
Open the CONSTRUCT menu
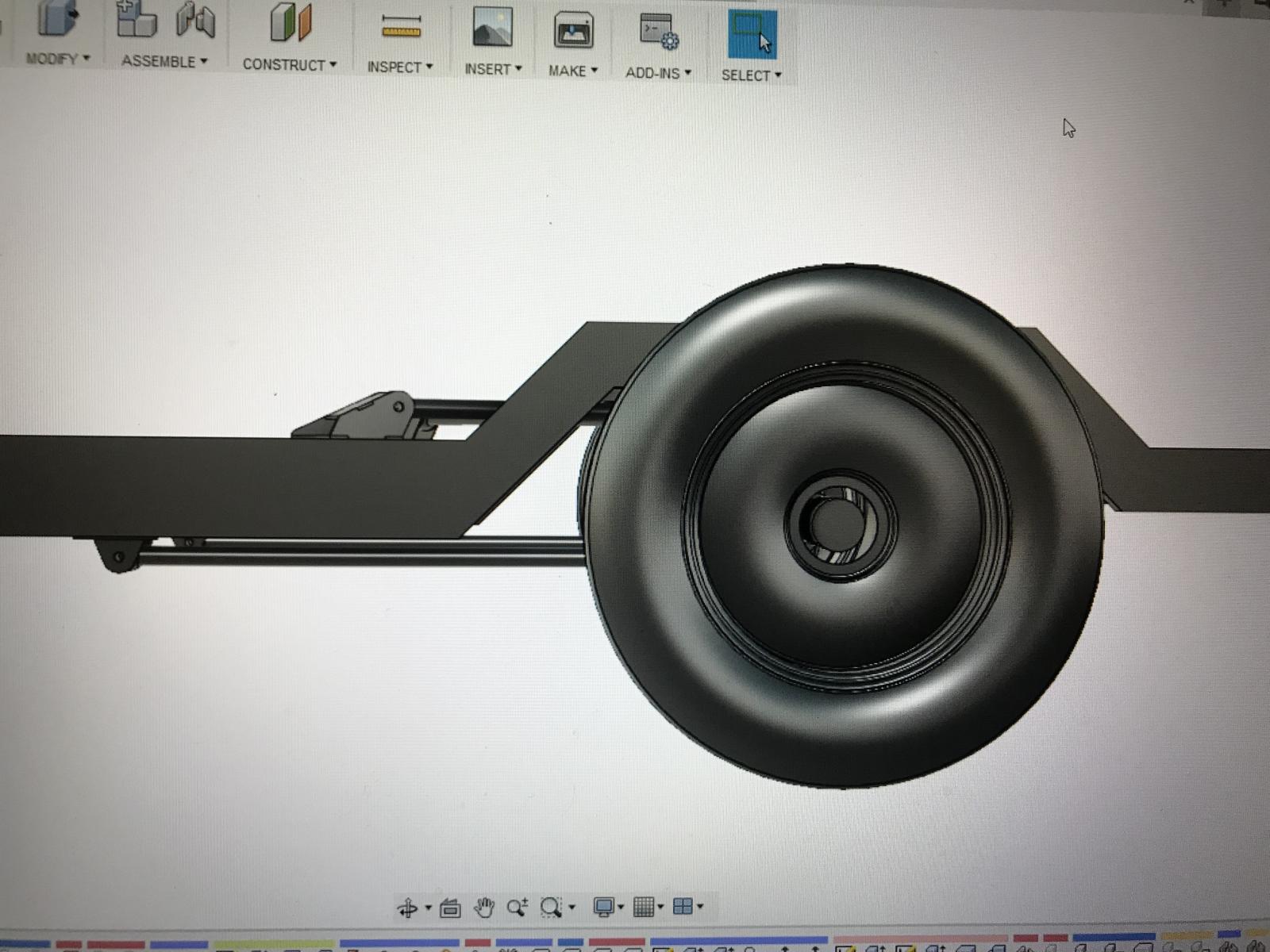coord(290,64)
